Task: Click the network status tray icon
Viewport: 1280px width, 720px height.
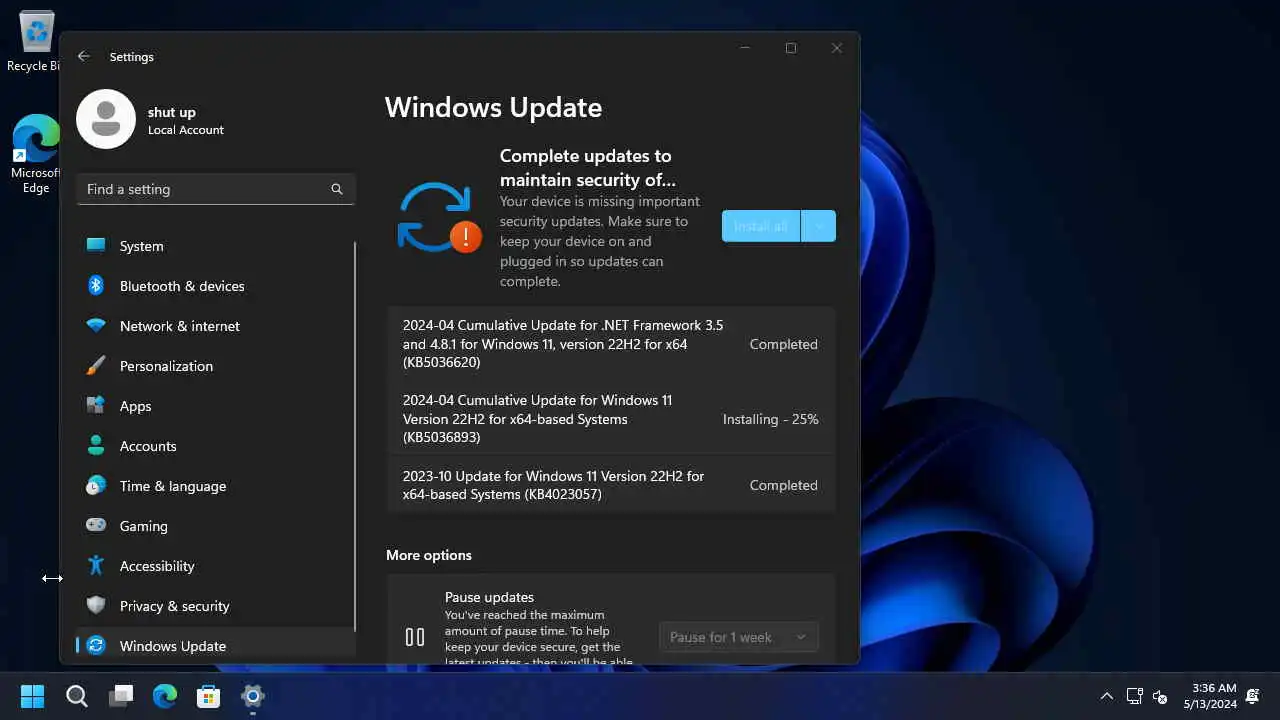Action: click(1135, 696)
